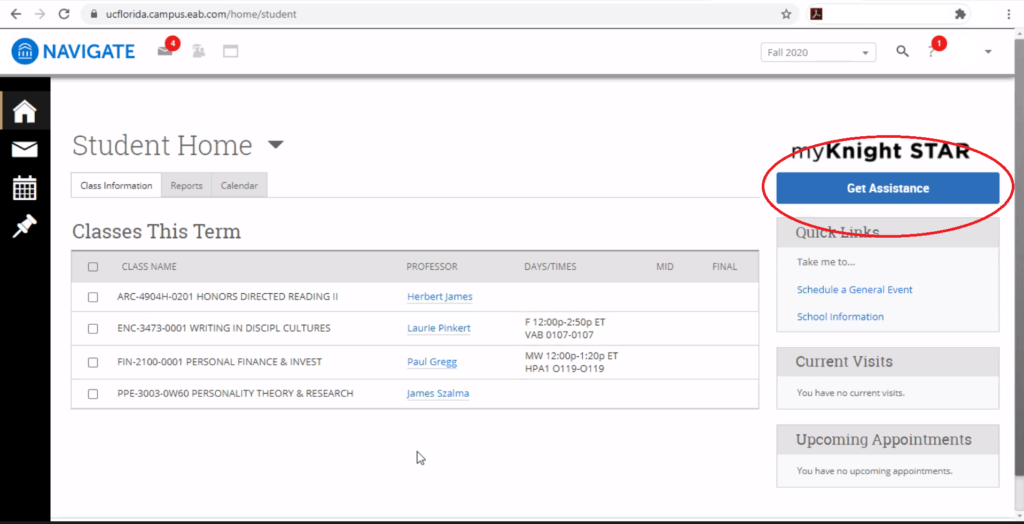Open professor James Szalma link
Viewport: 1024px width, 524px height.
coord(438,393)
